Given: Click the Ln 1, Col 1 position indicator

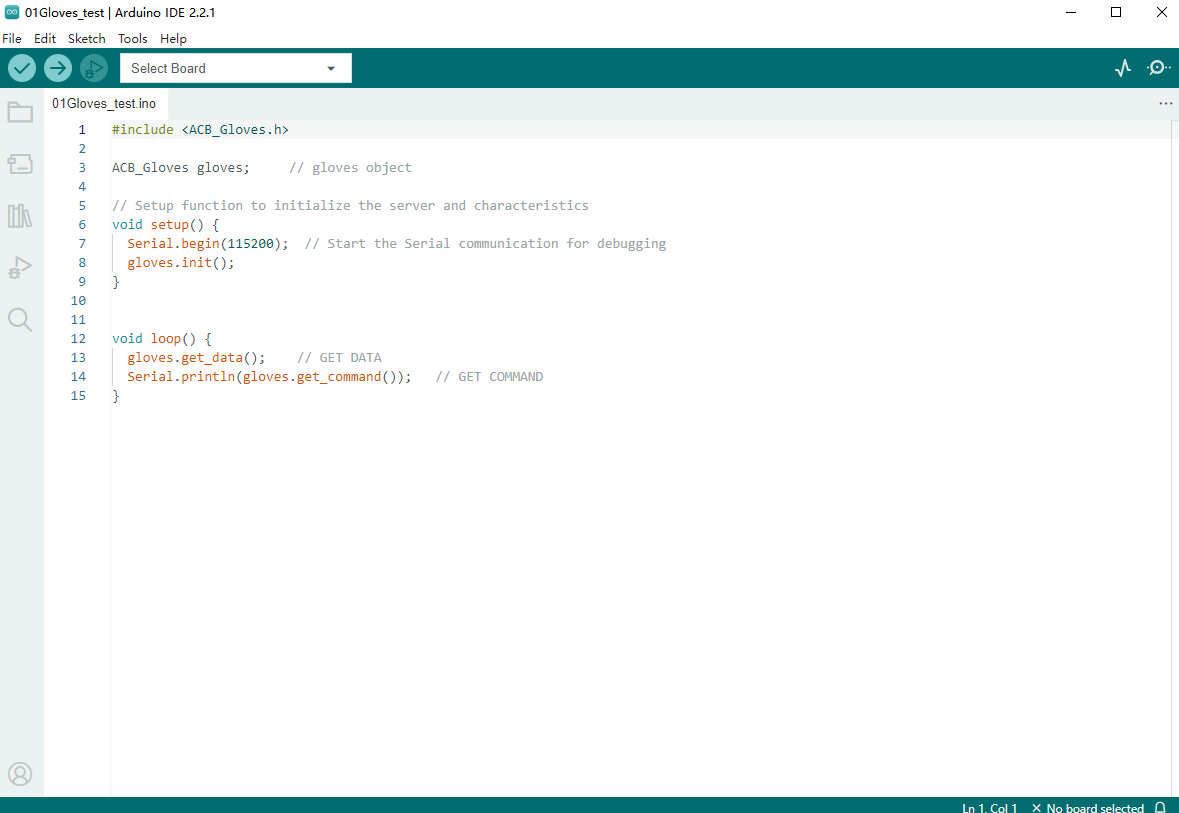Looking at the screenshot, I should [x=989, y=808].
